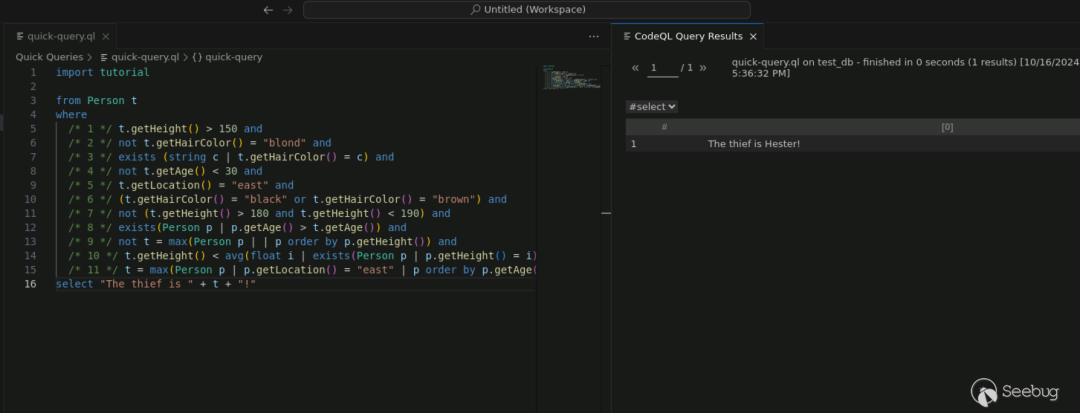This screenshot has height=413, width=1080.
Task: Click the "black" string on line 10
Action: (265, 199)
